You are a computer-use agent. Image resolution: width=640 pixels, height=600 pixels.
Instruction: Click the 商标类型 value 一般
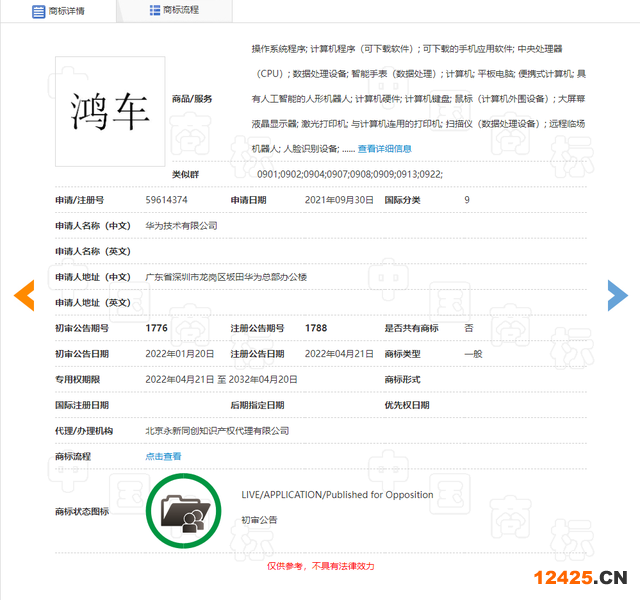click(473, 354)
